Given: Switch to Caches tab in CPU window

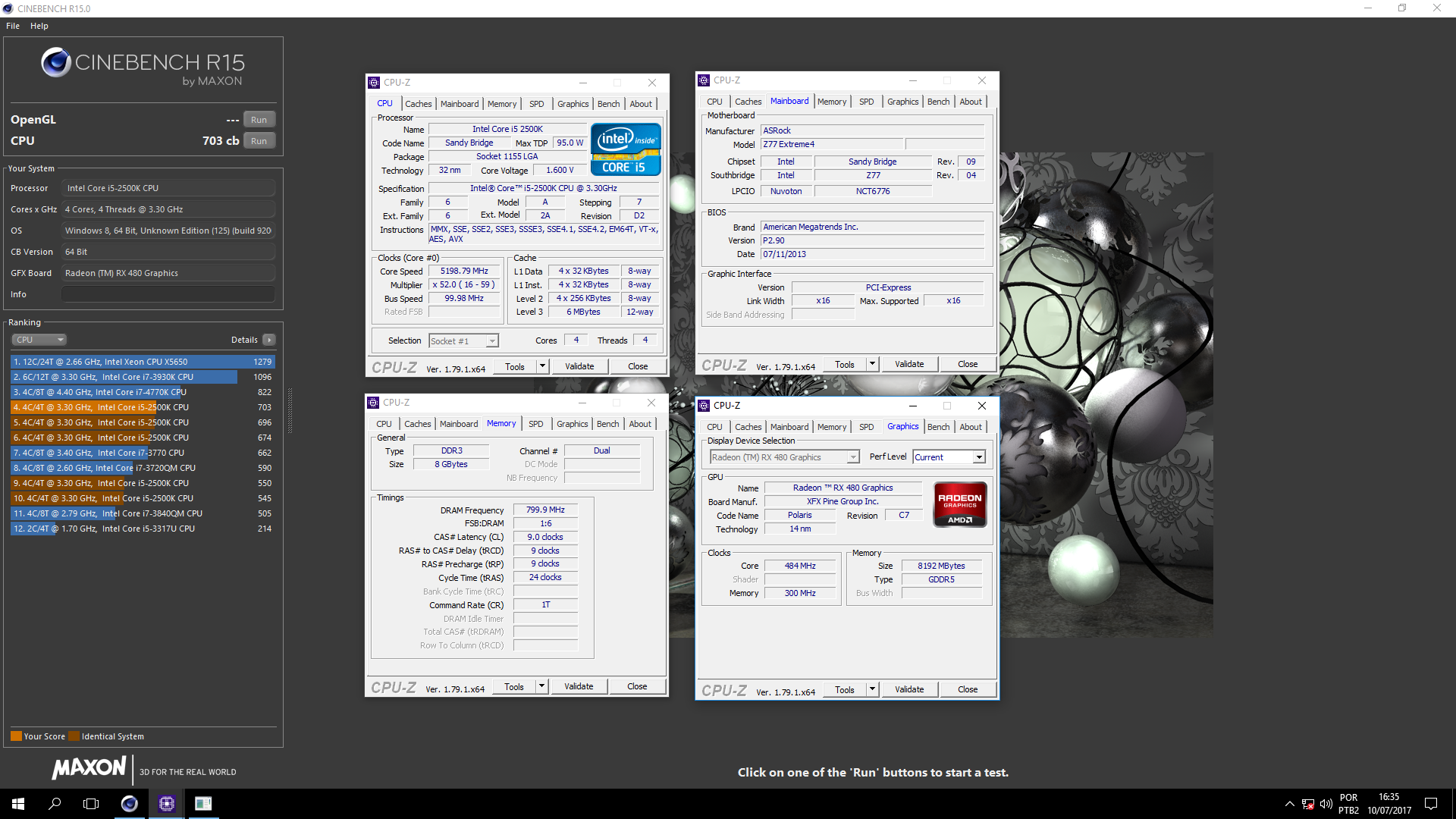Looking at the screenshot, I should click(x=418, y=104).
